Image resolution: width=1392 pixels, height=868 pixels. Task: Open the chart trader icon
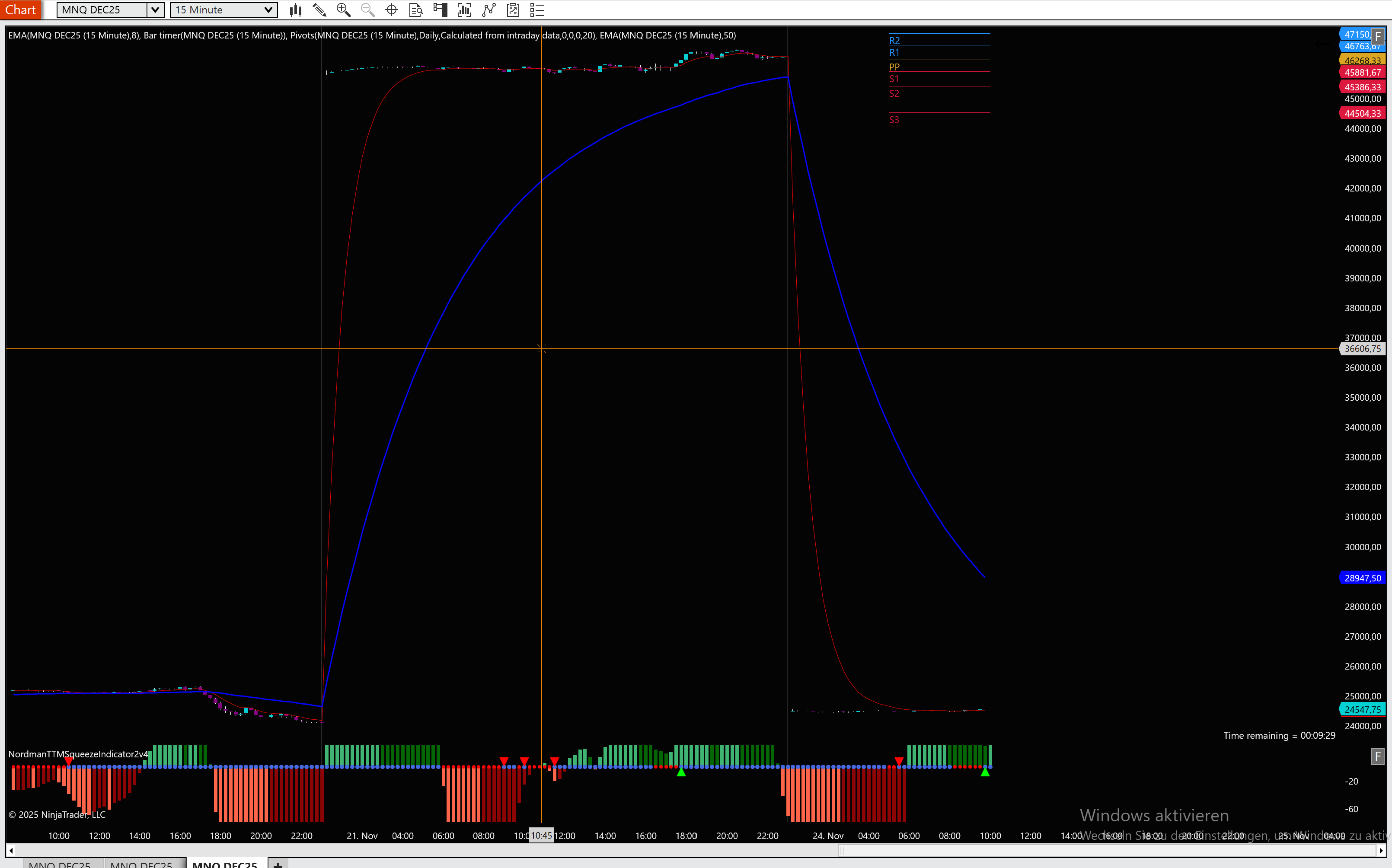(x=440, y=10)
